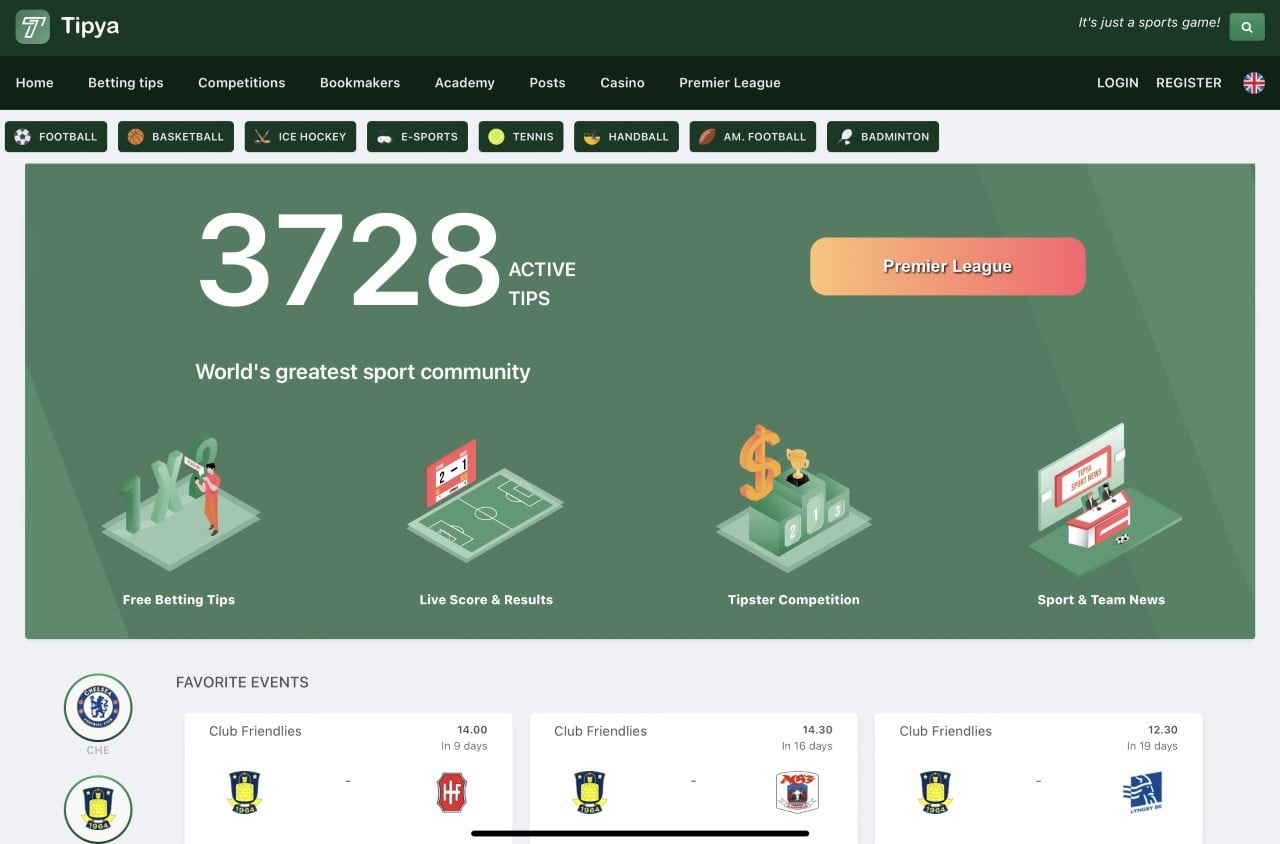
Task: Open the Academy navigation item
Action: (464, 83)
